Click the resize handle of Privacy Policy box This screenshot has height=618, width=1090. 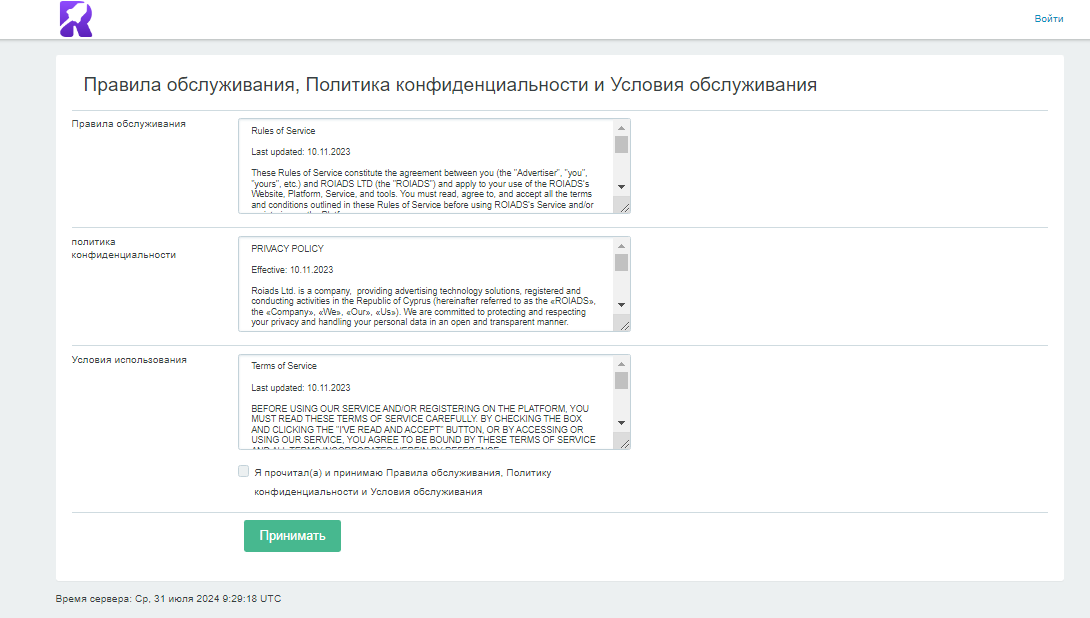[624, 325]
